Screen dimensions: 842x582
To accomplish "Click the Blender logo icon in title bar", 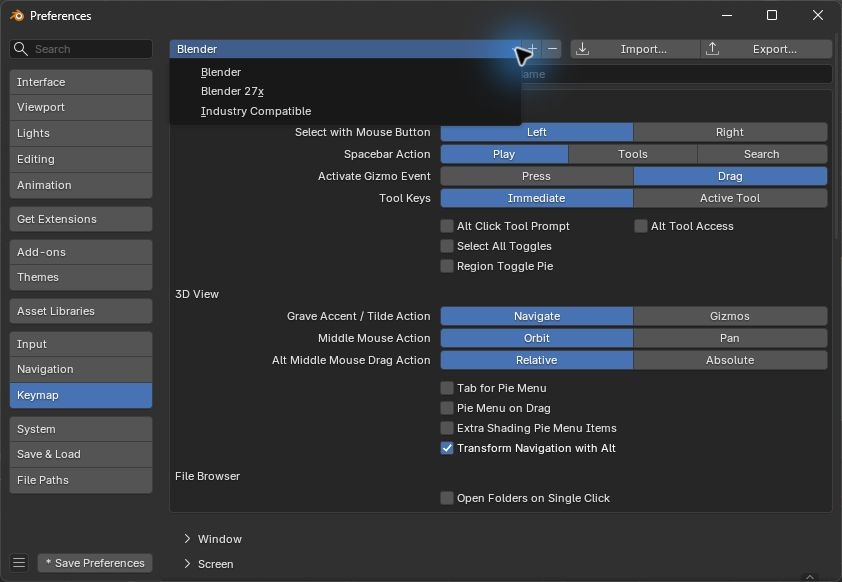I will 17,16.
